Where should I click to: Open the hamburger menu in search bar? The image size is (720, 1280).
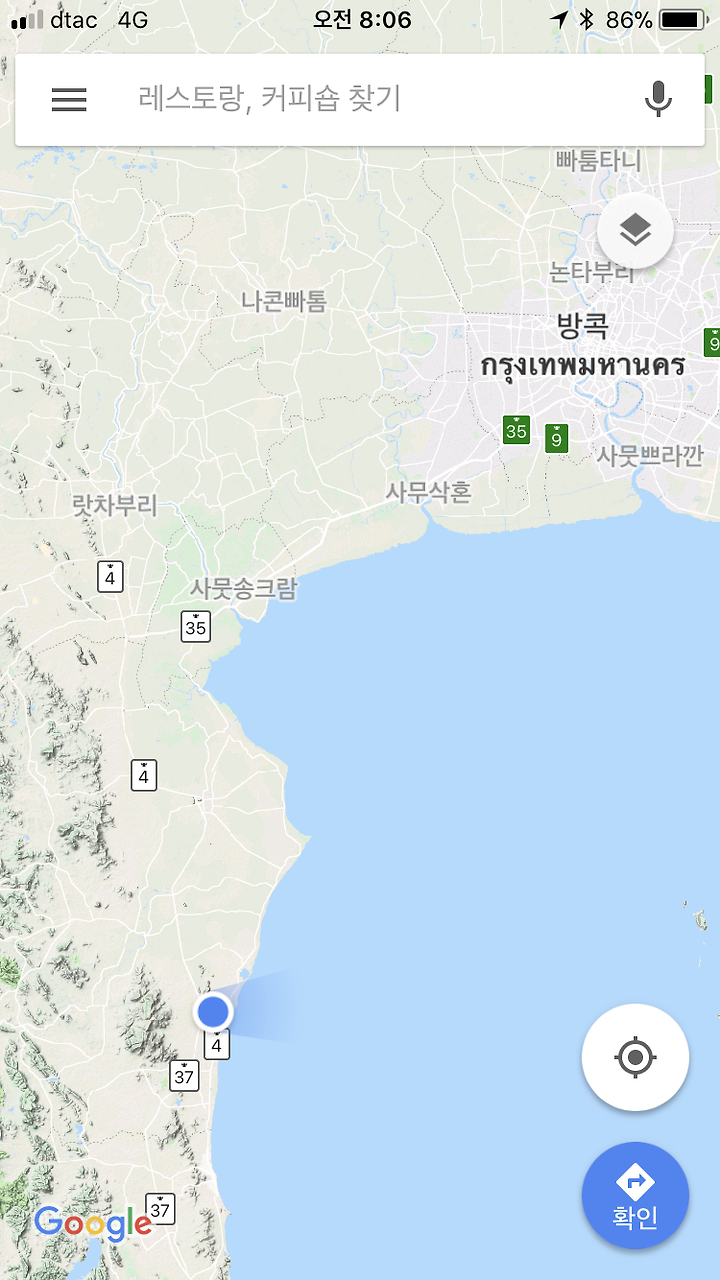(x=69, y=99)
